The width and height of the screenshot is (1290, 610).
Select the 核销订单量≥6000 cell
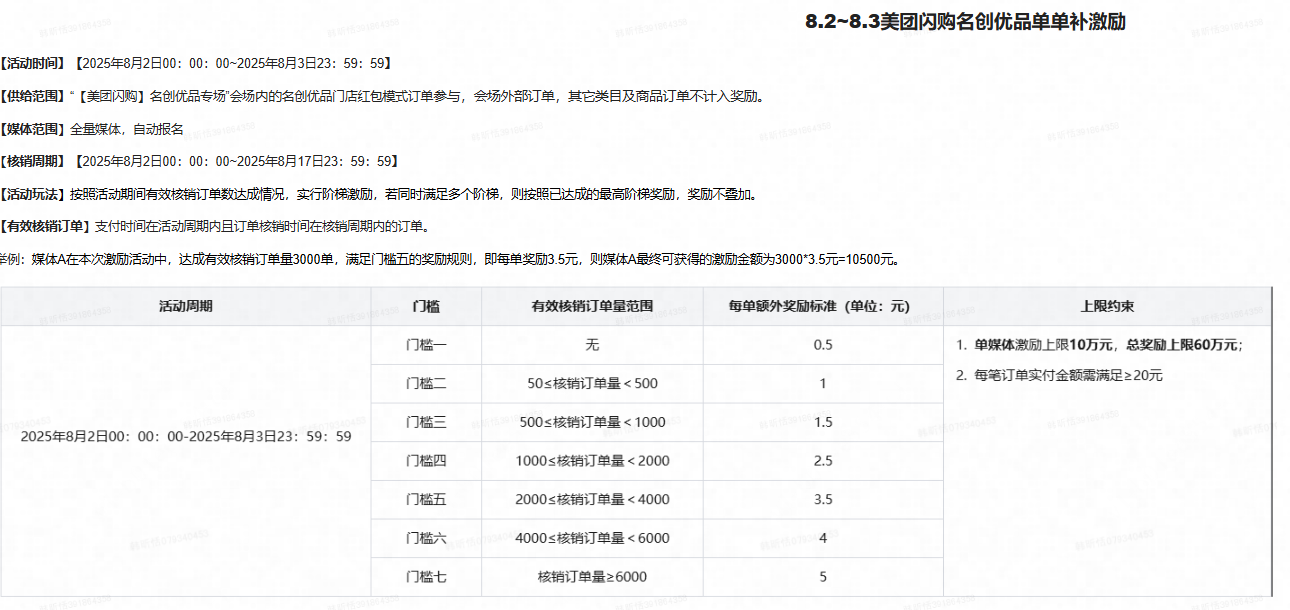click(x=592, y=577)
